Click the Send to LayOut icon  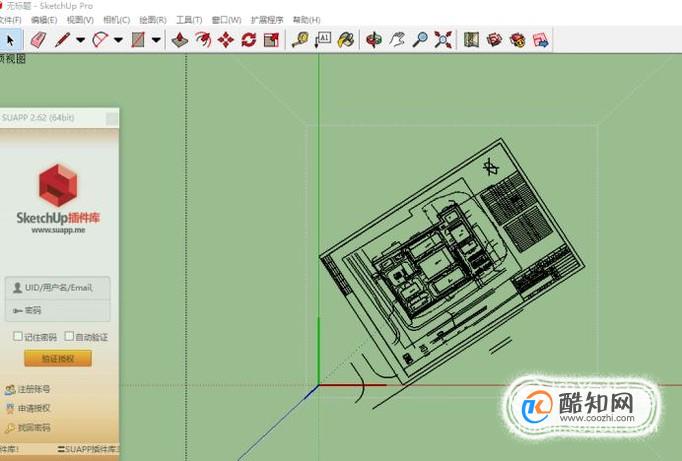[540, 40]
